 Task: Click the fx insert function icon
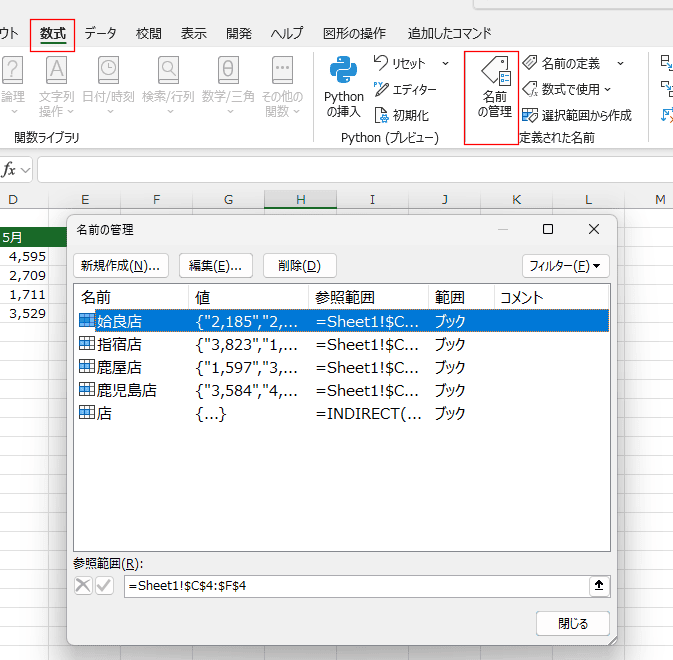(9, 169)
